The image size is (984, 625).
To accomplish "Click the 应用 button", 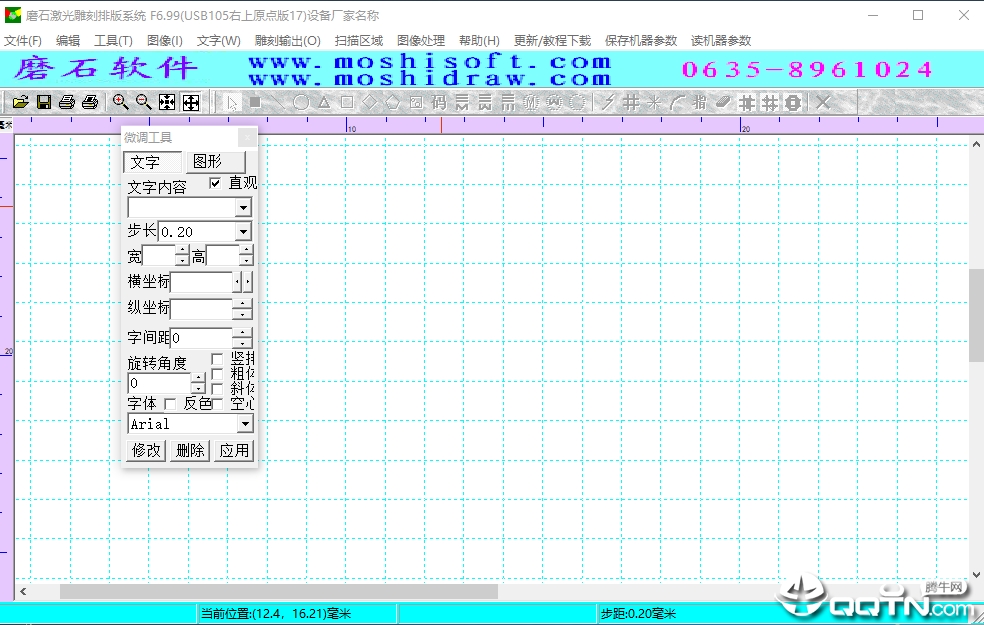I will pos(235,450).
